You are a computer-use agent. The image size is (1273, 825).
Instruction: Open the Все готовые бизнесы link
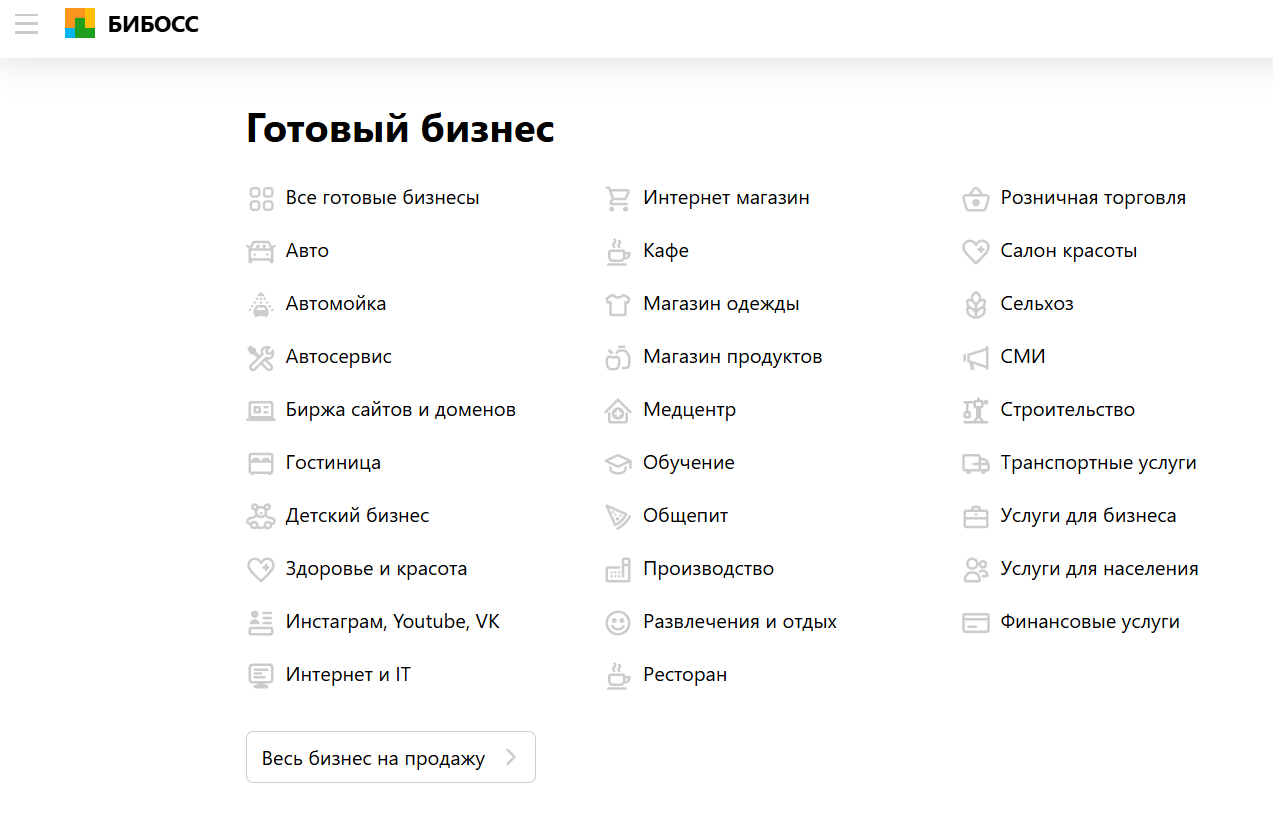click(x=382, y=198)
